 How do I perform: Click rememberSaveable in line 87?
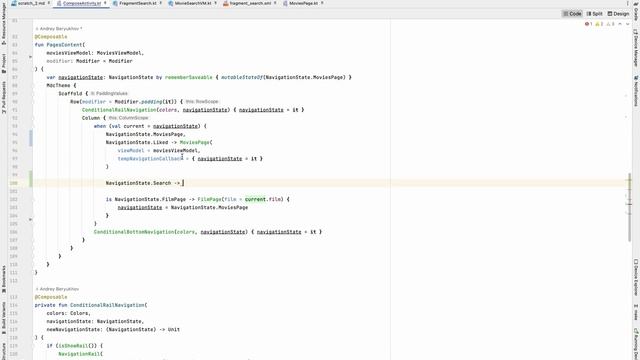click(189, 77)
